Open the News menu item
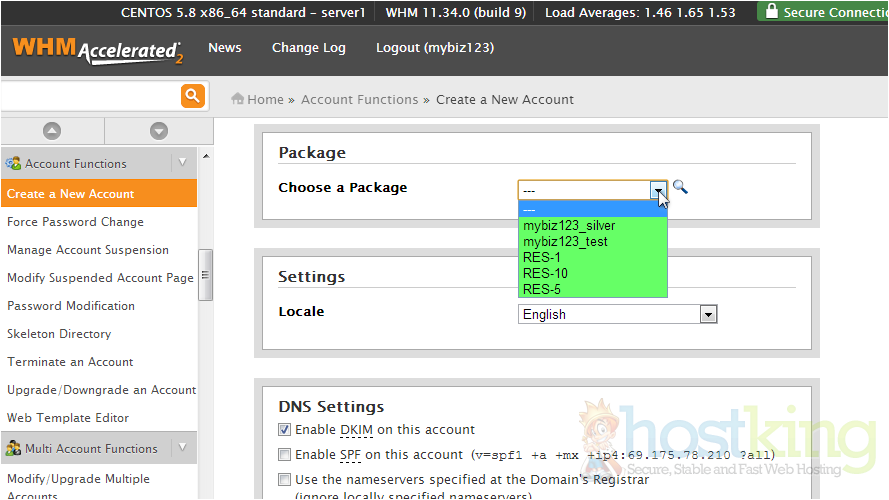This screenshot has height=500, width=889. (224, 48)
